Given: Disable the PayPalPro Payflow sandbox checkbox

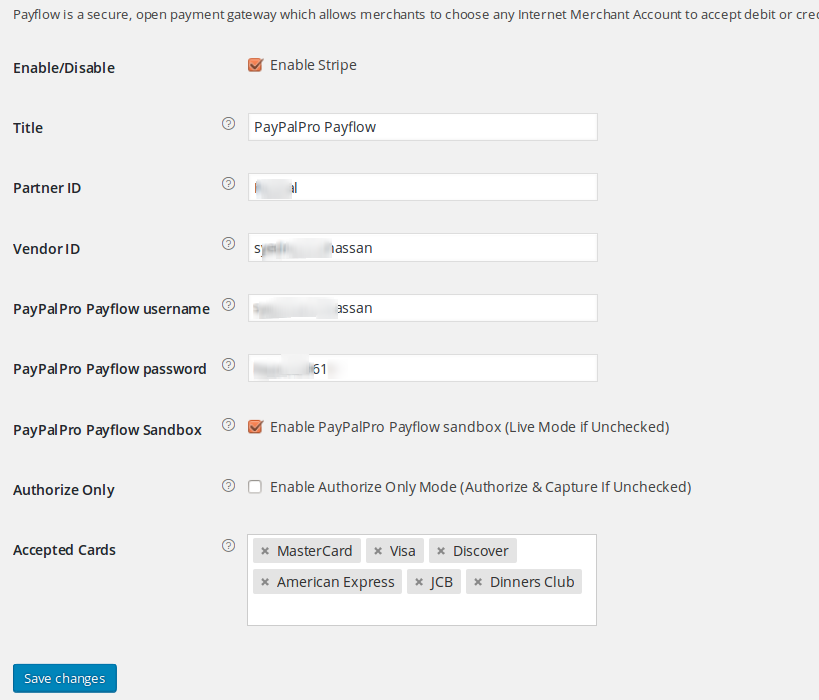Looking at the screenshot, I should (255, 427).
